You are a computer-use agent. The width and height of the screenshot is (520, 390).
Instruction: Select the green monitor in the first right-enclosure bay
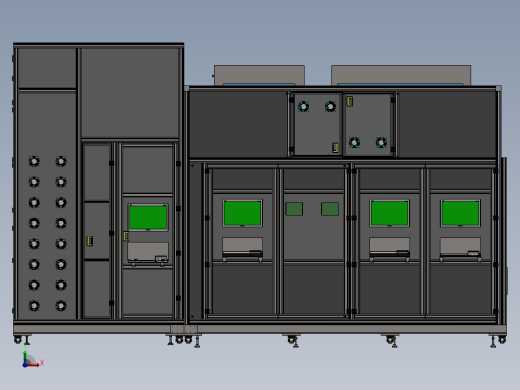(x=242, y=213)
